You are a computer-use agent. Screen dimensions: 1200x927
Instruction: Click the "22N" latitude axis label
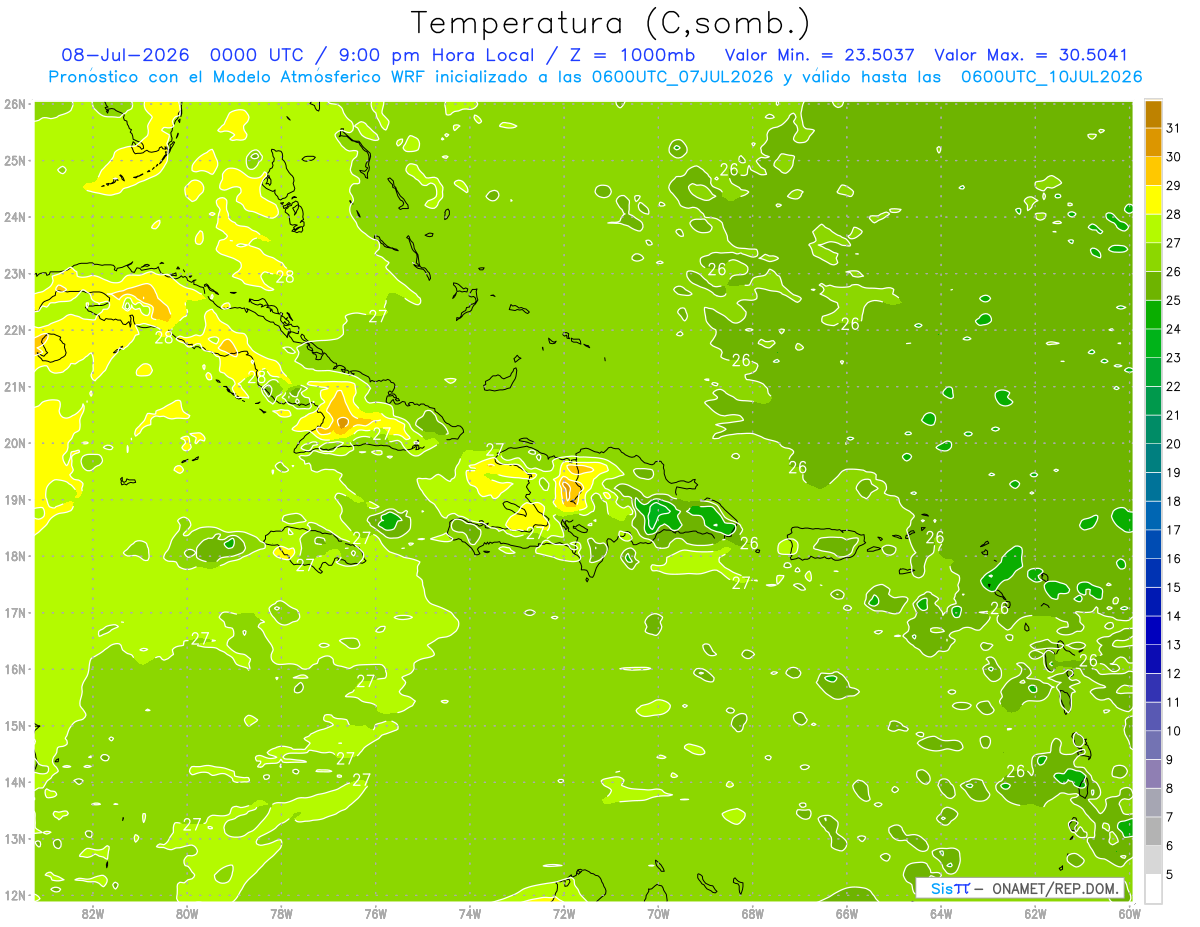[14, 330]
